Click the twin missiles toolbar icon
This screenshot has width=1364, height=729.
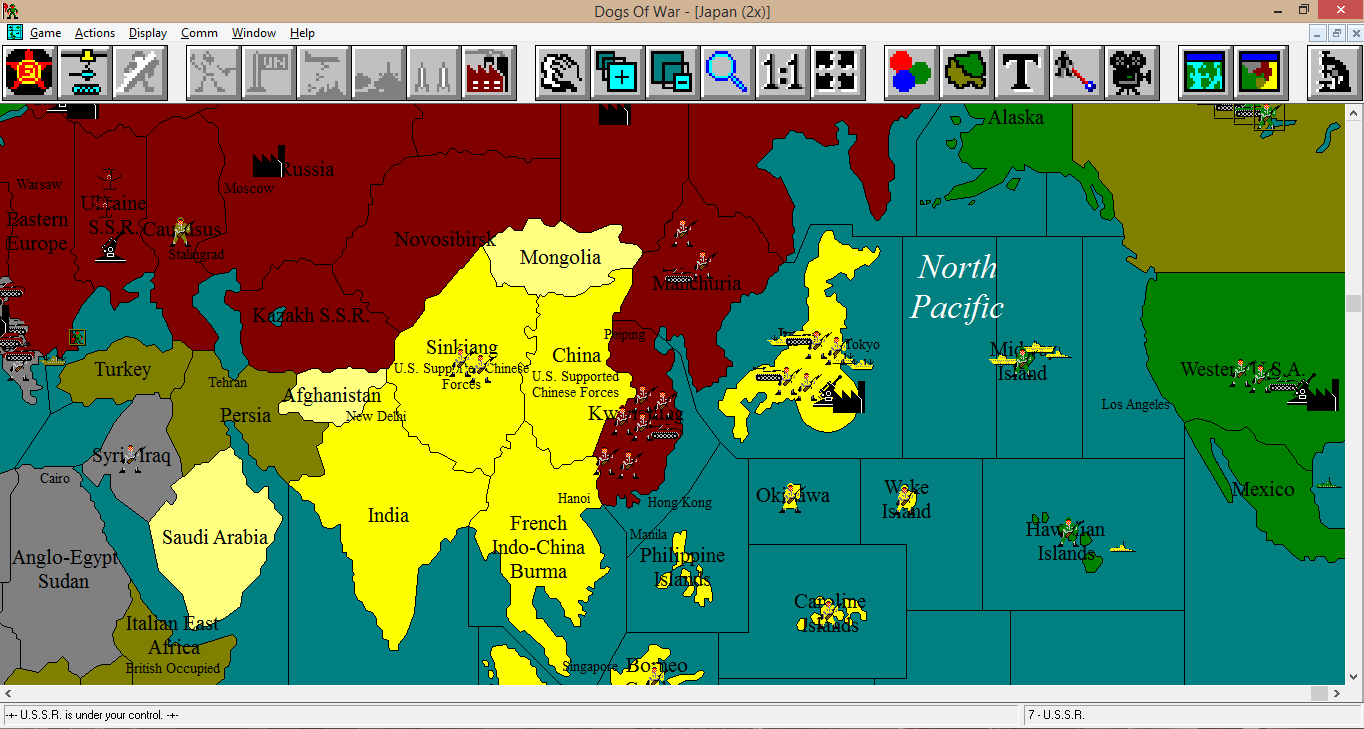coord(433,72)
